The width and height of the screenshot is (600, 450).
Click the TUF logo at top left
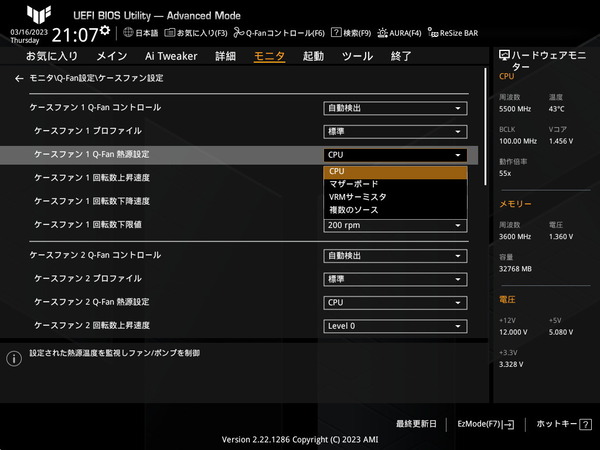coord(39,14)
